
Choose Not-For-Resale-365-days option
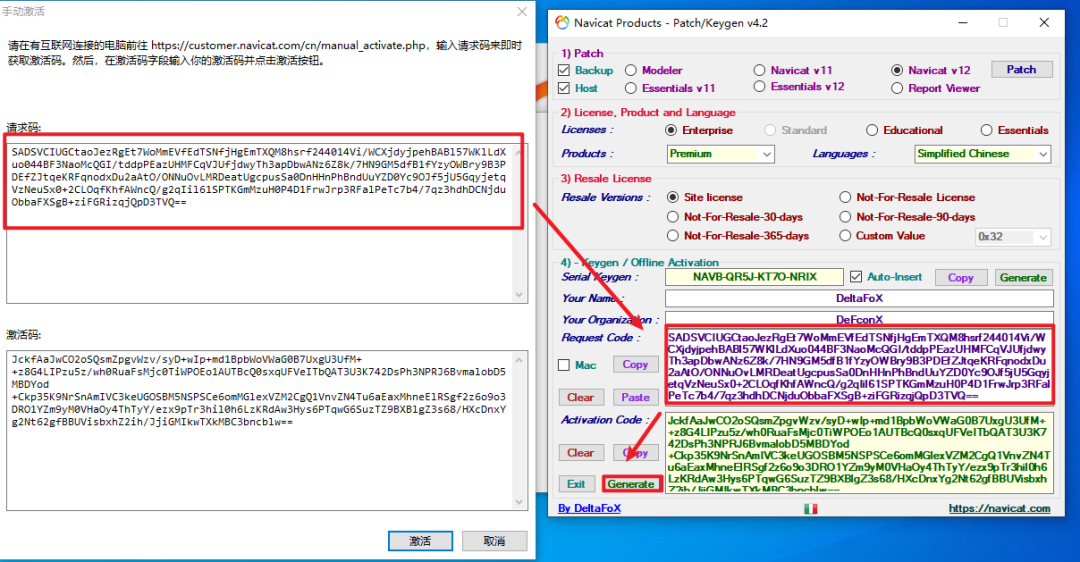tap(673, 236)
